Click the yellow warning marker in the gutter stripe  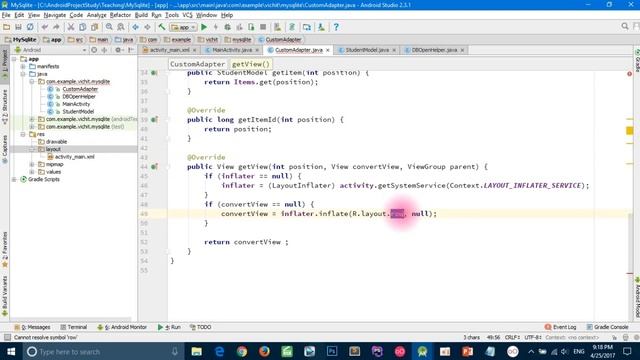[x=630, y=131]
